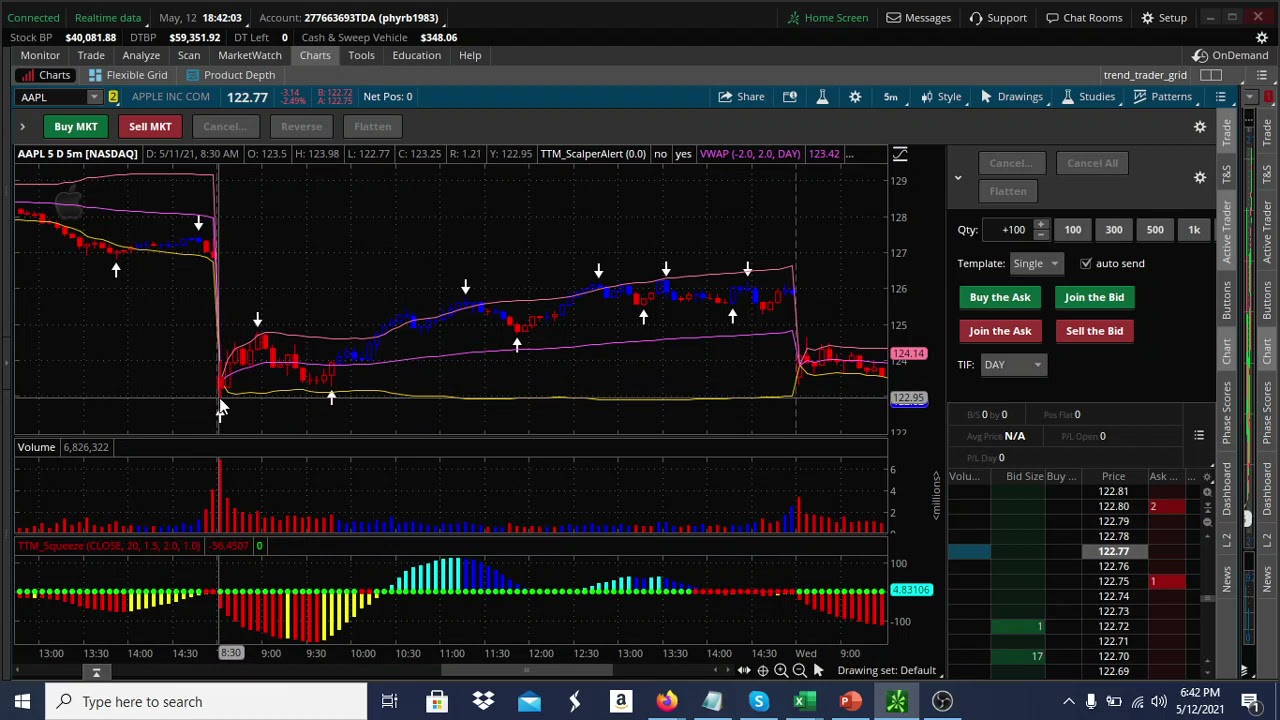Screen dimensions: 1280x720
Task: Open Excel from the taskbar
Action: click(804, 702)
